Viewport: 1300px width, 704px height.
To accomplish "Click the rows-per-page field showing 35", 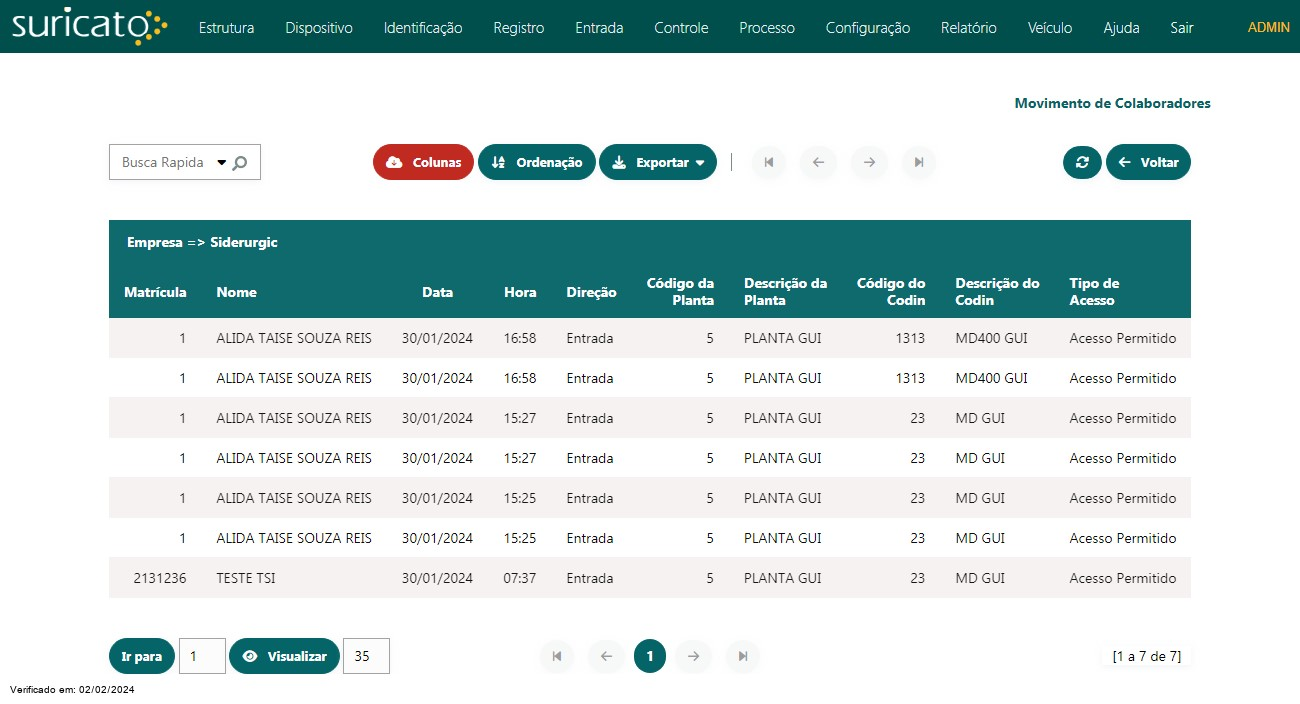I will (x=366, y=656).
